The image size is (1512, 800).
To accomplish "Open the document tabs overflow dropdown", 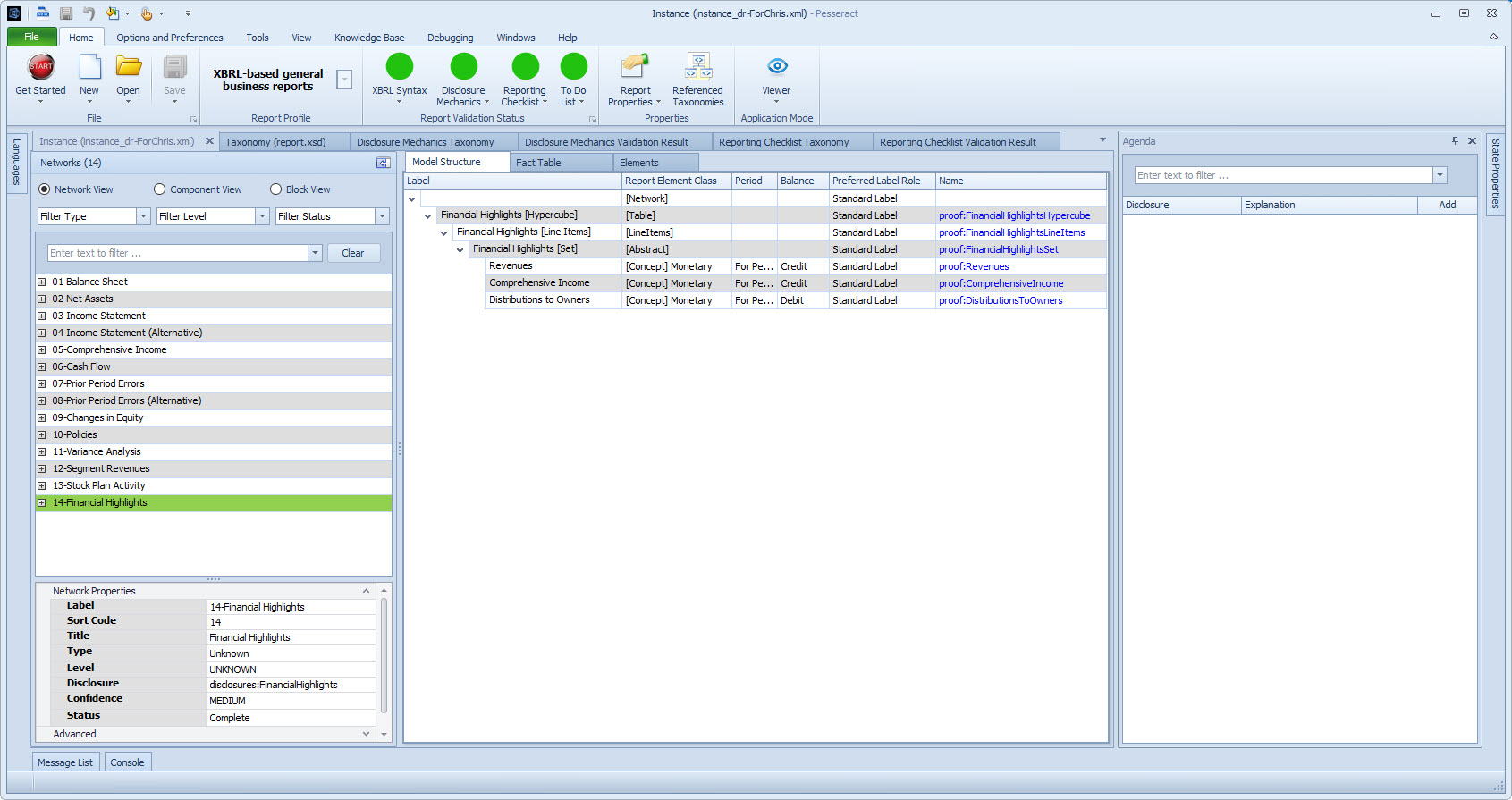I will pos(1102,140).
